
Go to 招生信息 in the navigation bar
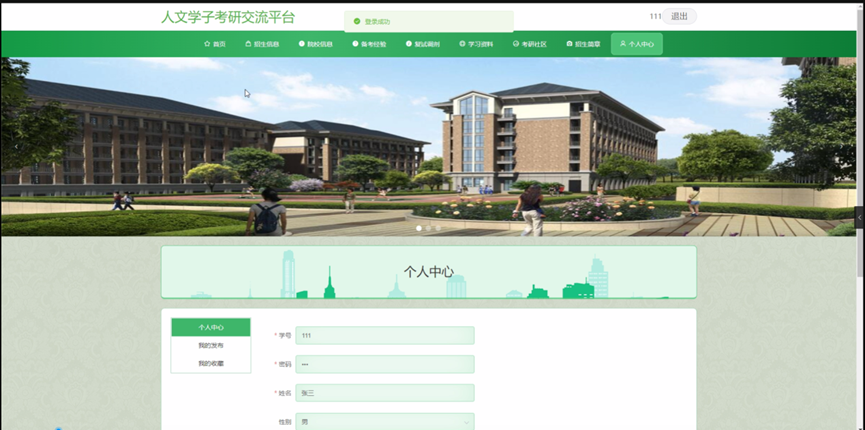pyautogui.click(x=262, y=44)
